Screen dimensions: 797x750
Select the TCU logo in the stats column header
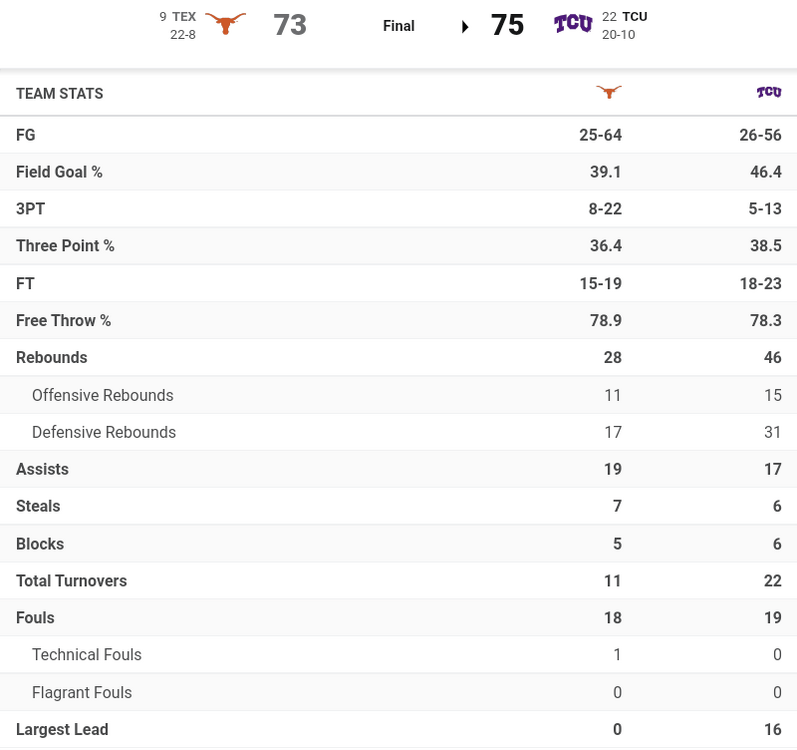(x=768, y=92)
